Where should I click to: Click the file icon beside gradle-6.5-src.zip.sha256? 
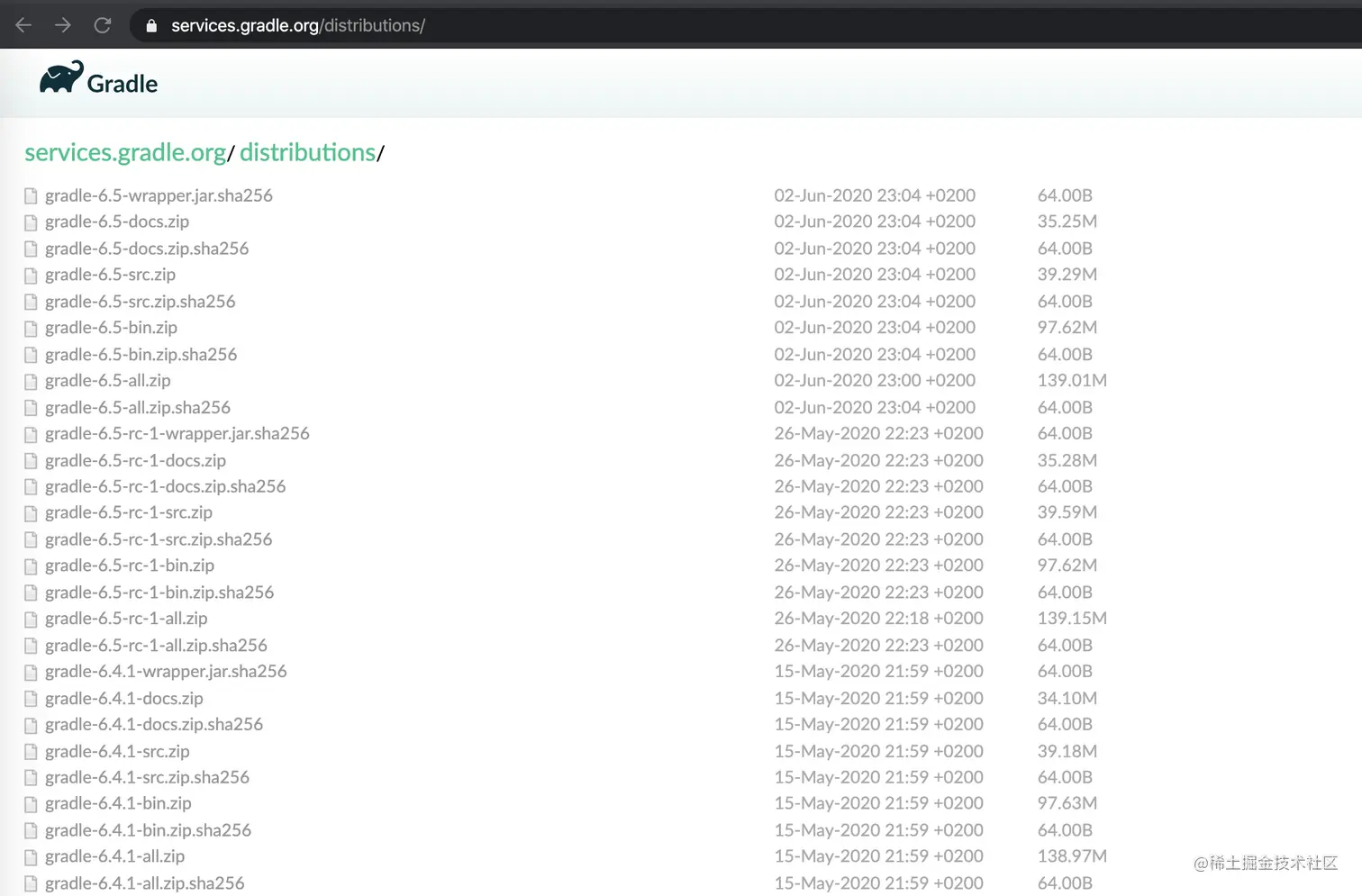point(31,302)
